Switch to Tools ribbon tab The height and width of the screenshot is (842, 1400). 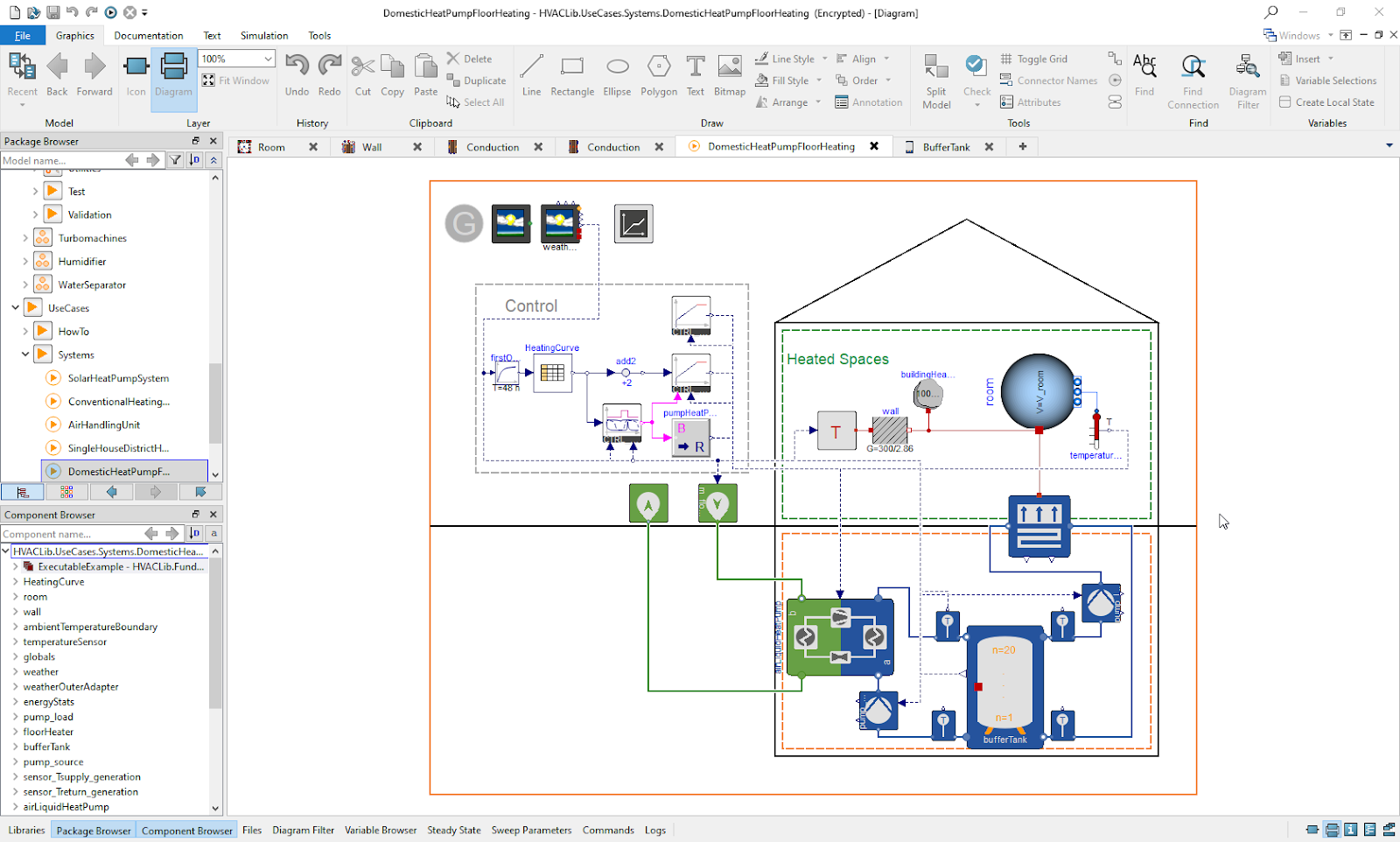pyautogui.click(x=319, y=36)
